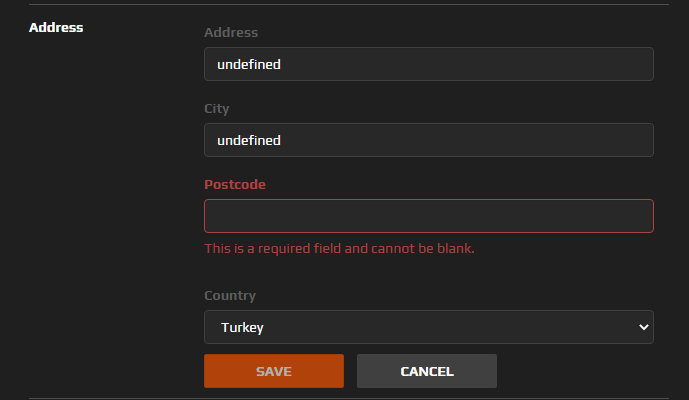The image size is (689, 400).
Task: Click the required field error message
Action: [x=339, y=248]
